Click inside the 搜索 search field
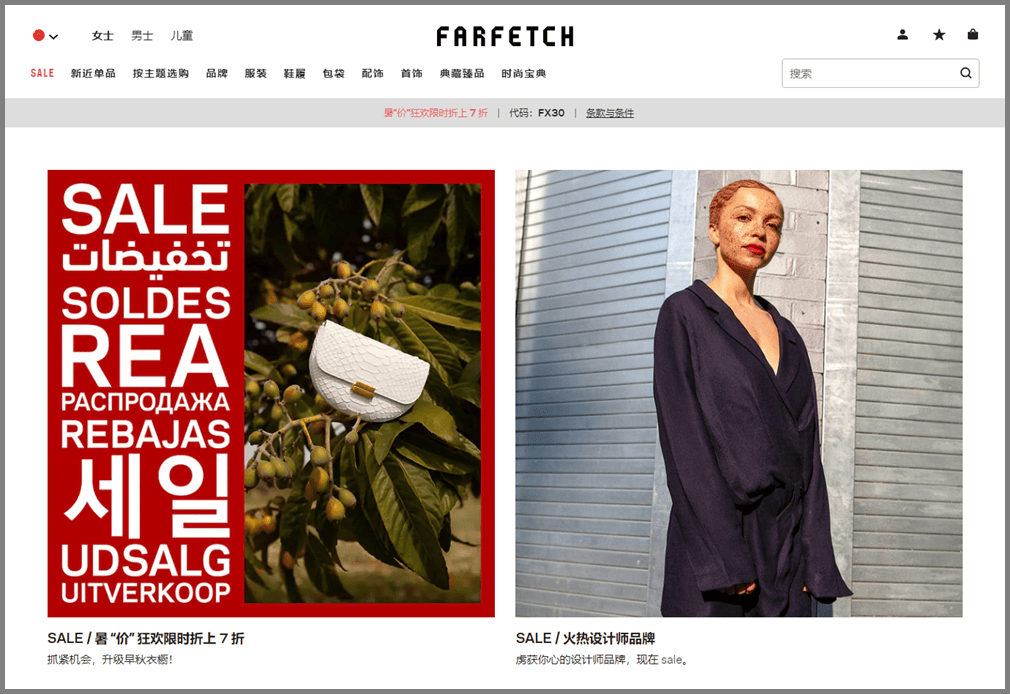Viewport: 1010px width, 694px height. pos(870,73)
